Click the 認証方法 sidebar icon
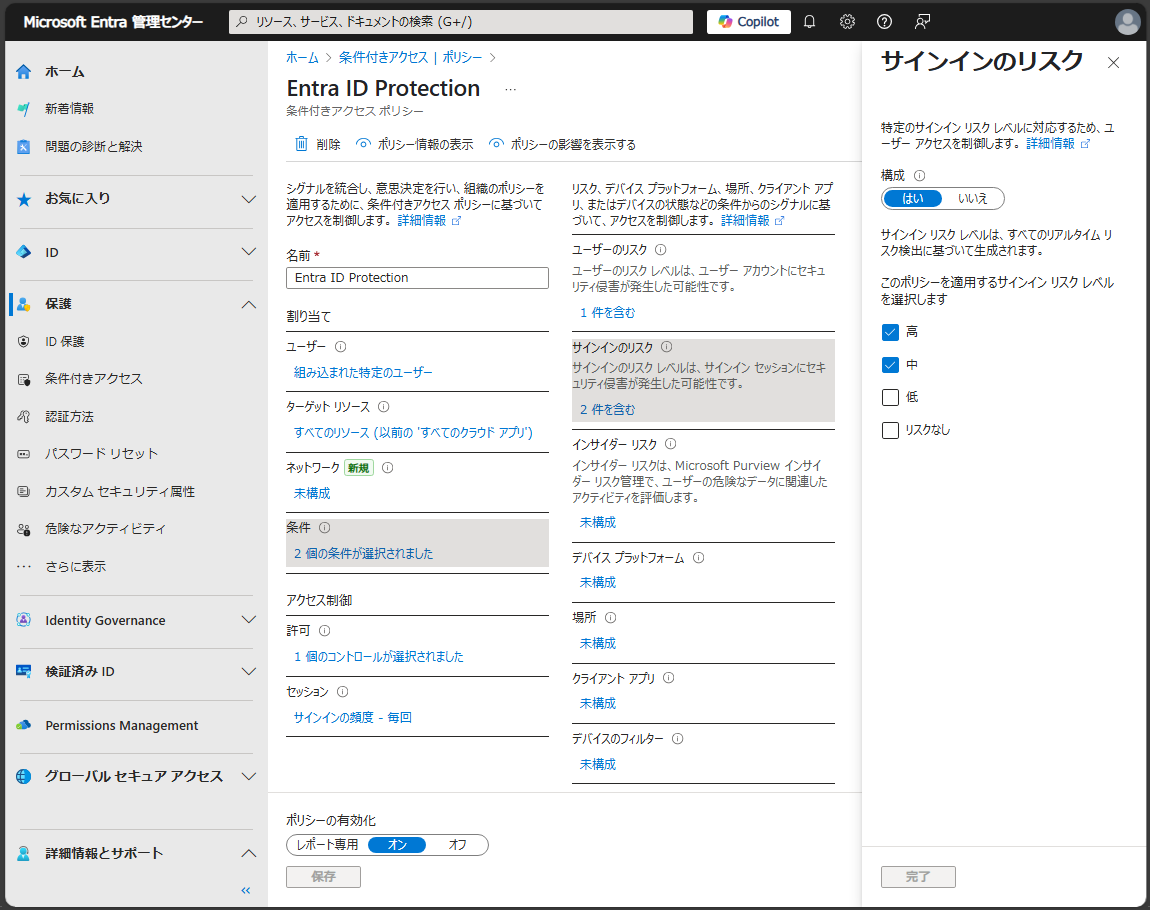The width and height of the screenshot is (1150, 910). point(23,417)
